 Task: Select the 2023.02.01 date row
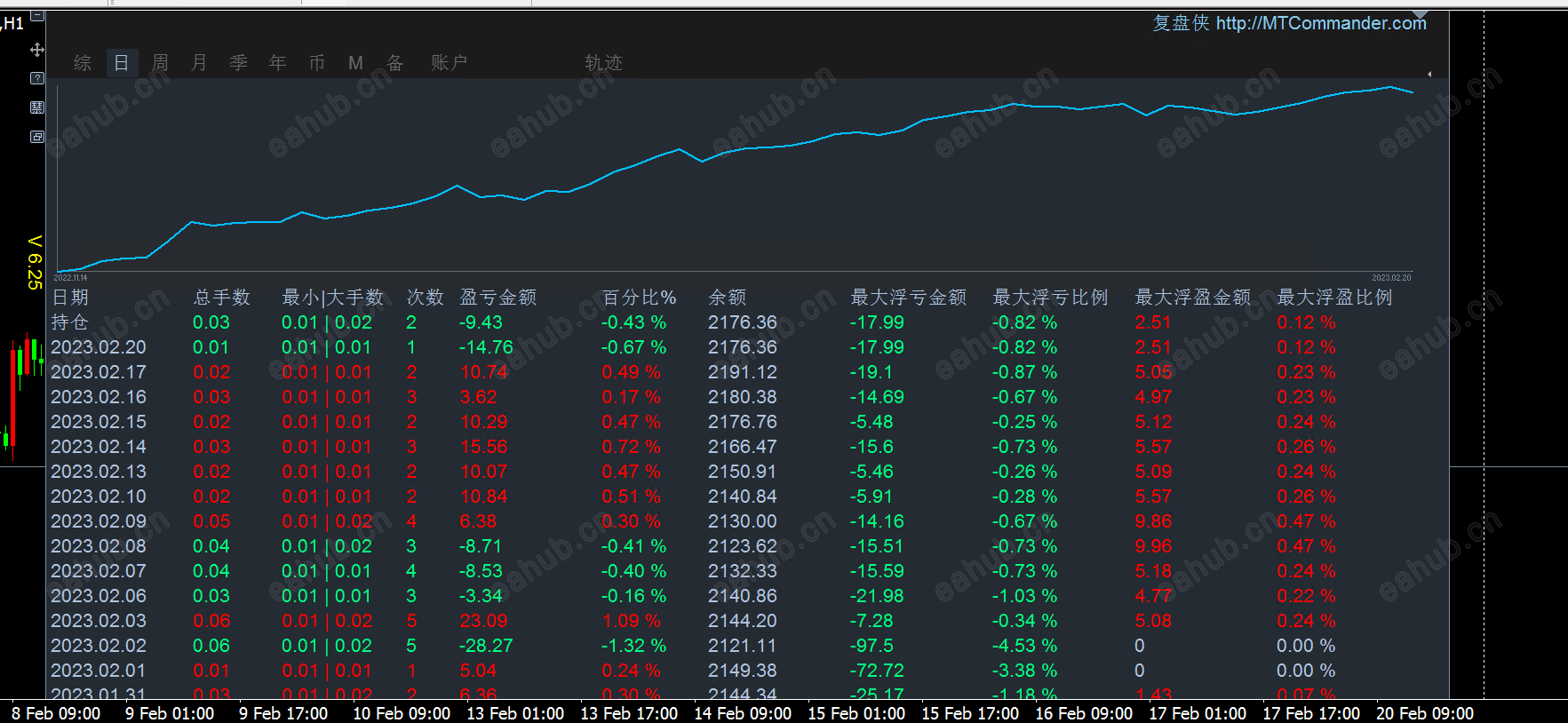tap(99, 671)
